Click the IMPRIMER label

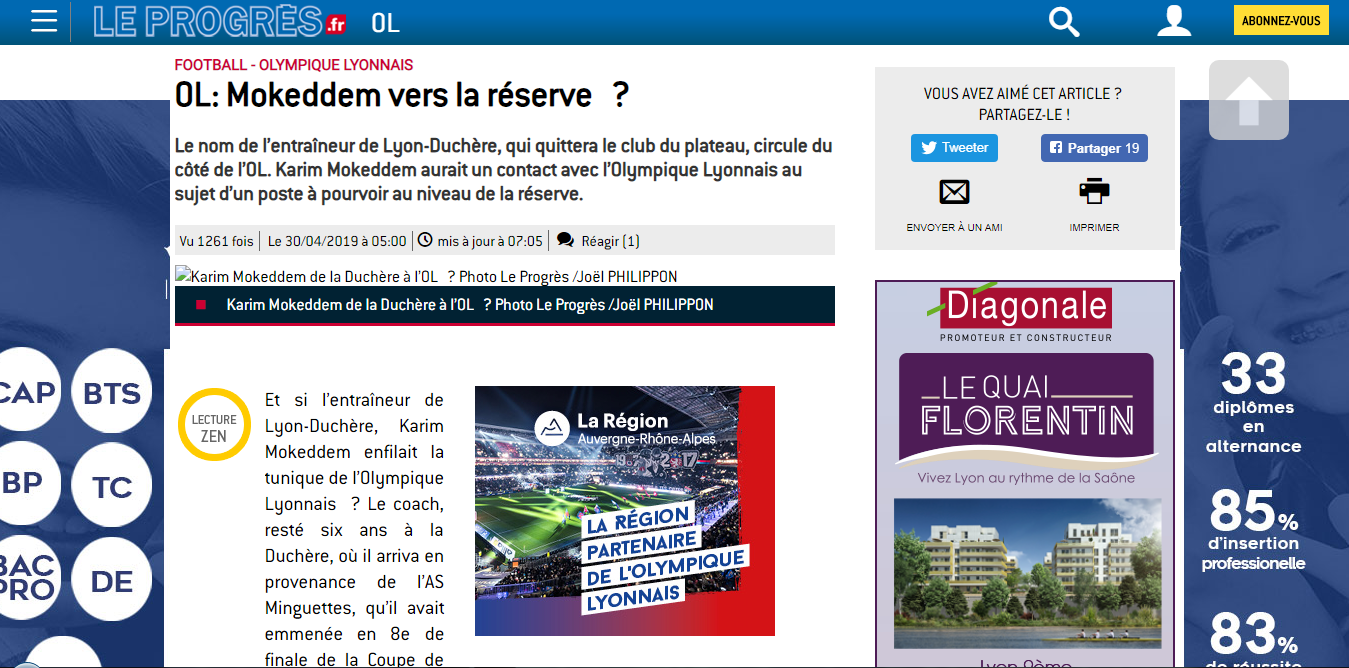[x=1094, y=227]
